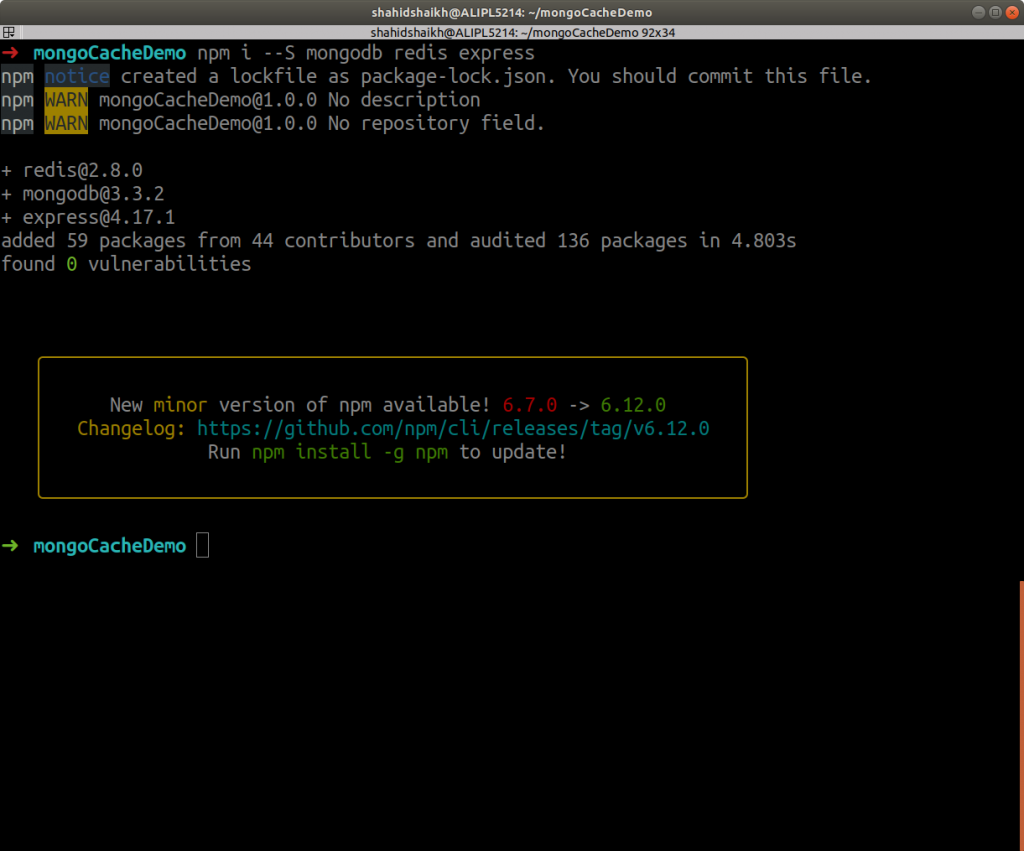Click the green prompt arrow at bottom prompt
Viewport: 1024px width, 851px height.
pos(12,546)
